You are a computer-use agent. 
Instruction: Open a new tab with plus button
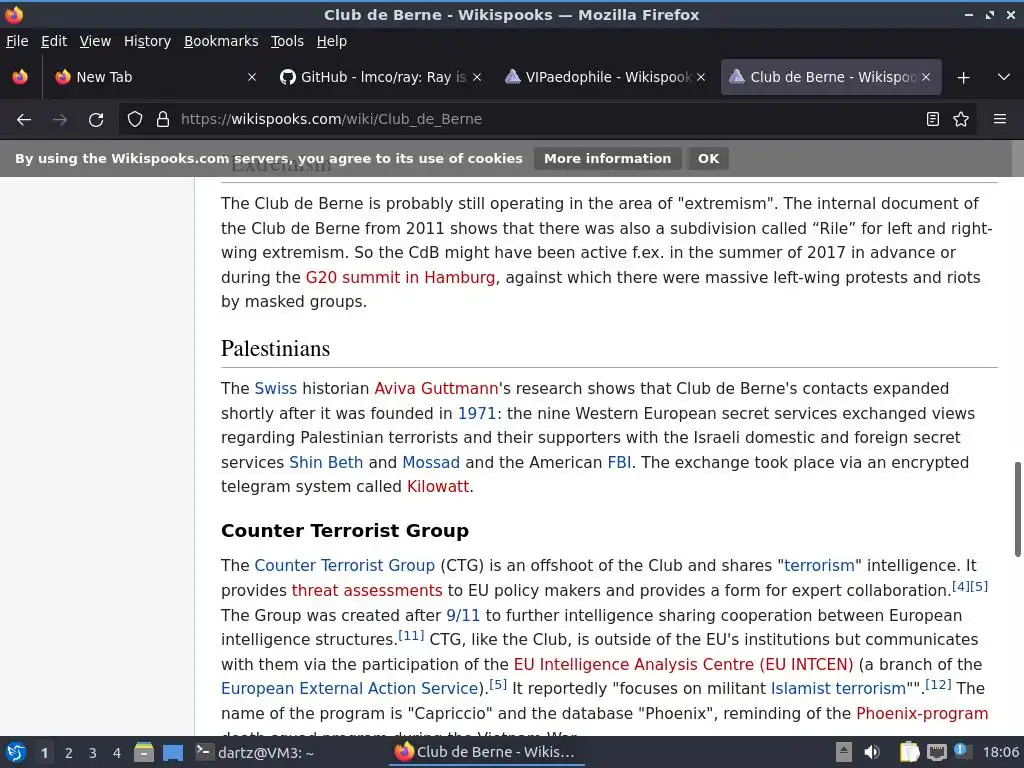[963, 78]
